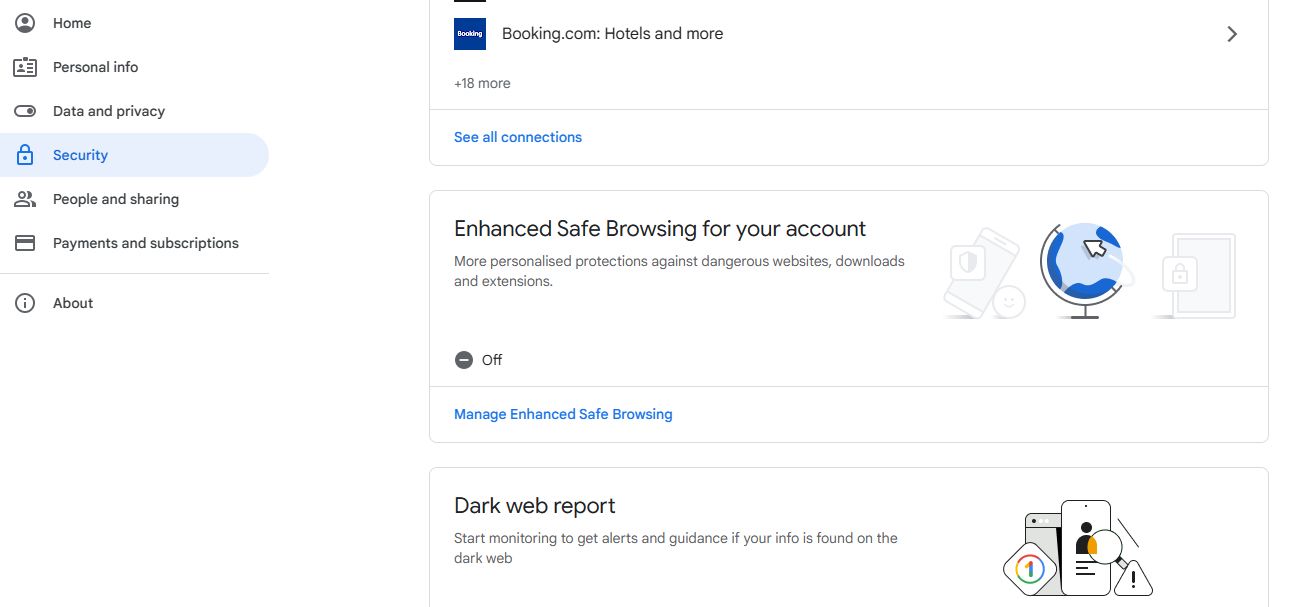Click the About info icon
This screenshot has width=1316, height=607.
pyautogui.click(x=25, y=302)
